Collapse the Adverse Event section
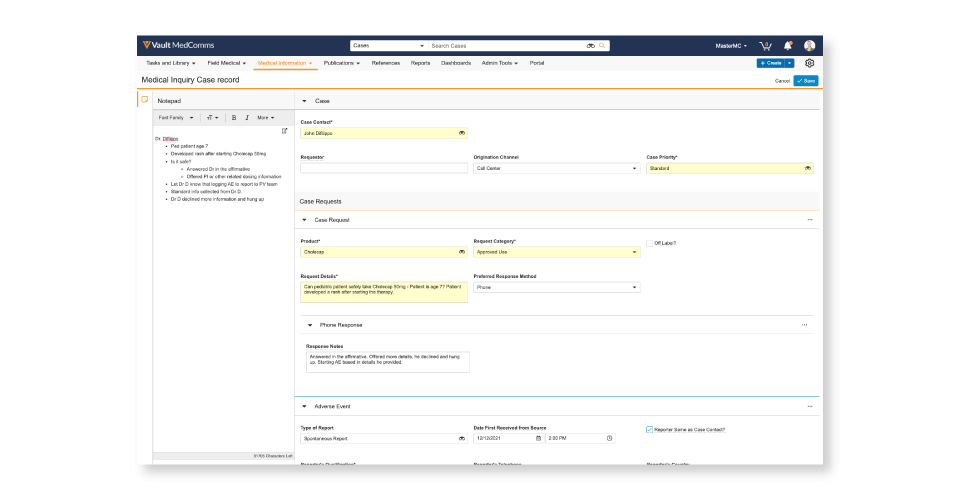 tap(304, 407)
